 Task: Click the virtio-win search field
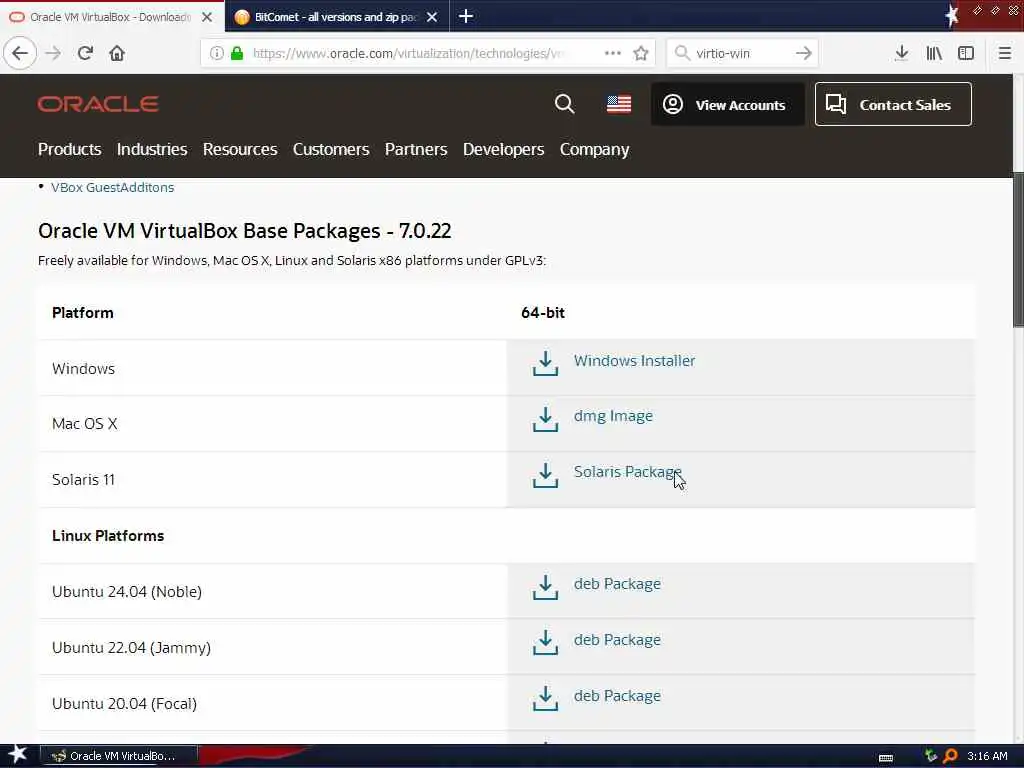[x=741, y=53]
